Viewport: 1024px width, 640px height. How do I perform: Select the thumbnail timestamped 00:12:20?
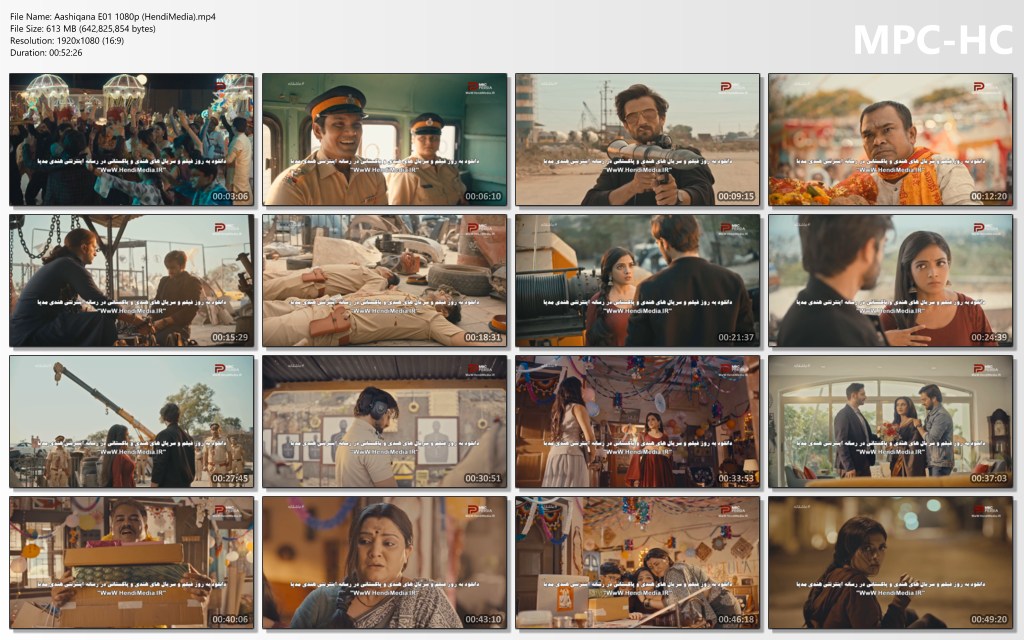coord(891,140)
